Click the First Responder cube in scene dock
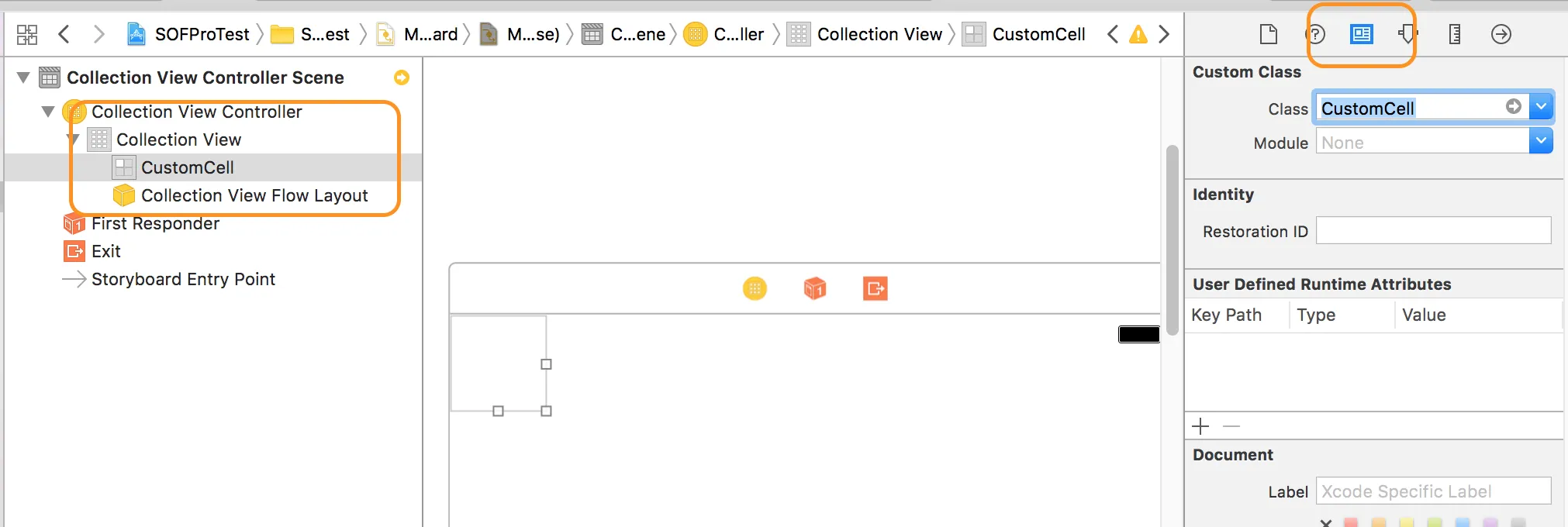 (815, 288)
